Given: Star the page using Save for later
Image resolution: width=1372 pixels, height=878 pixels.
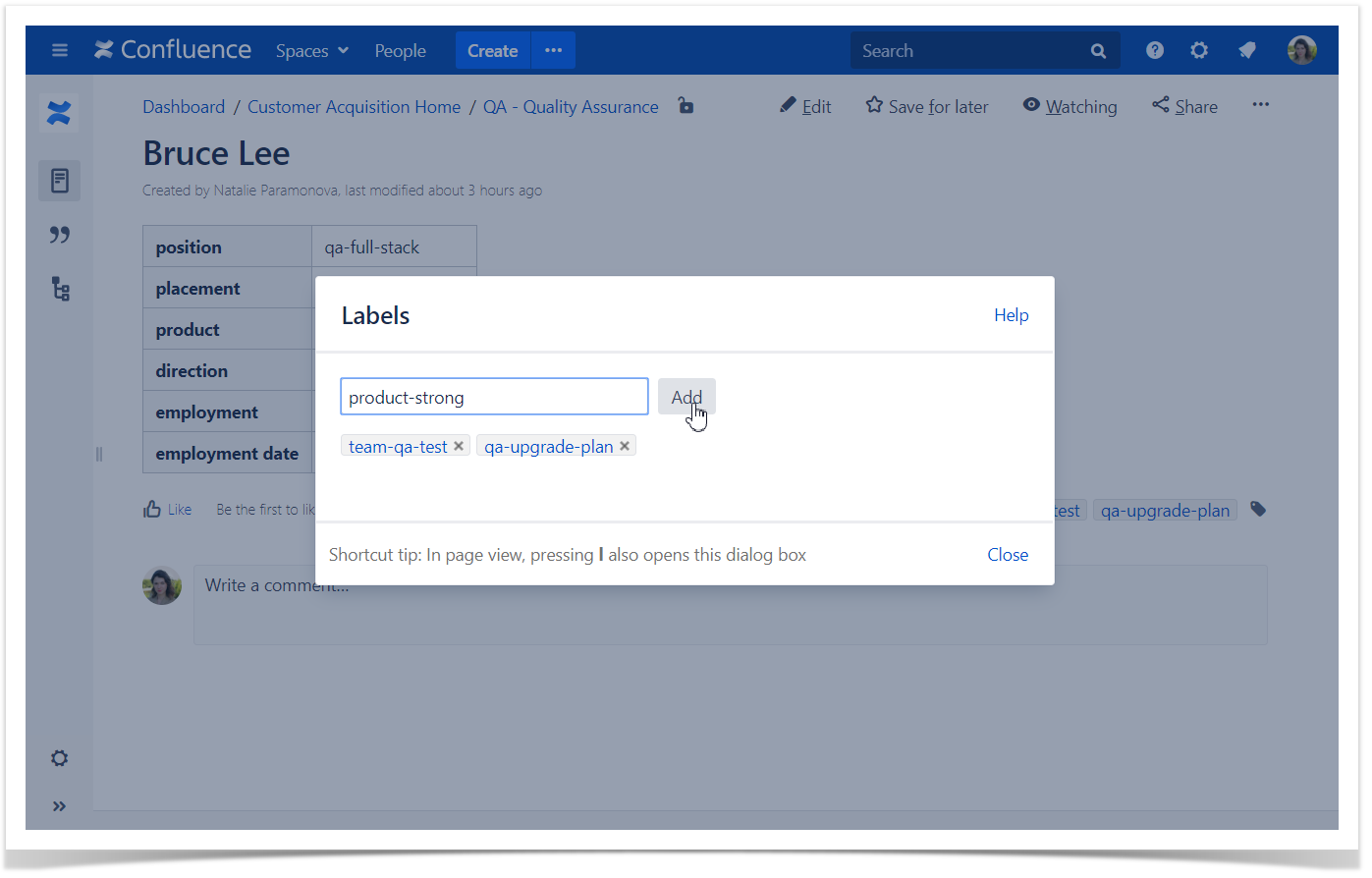Looking at the screenshot, I should click(x=926, y=106).
